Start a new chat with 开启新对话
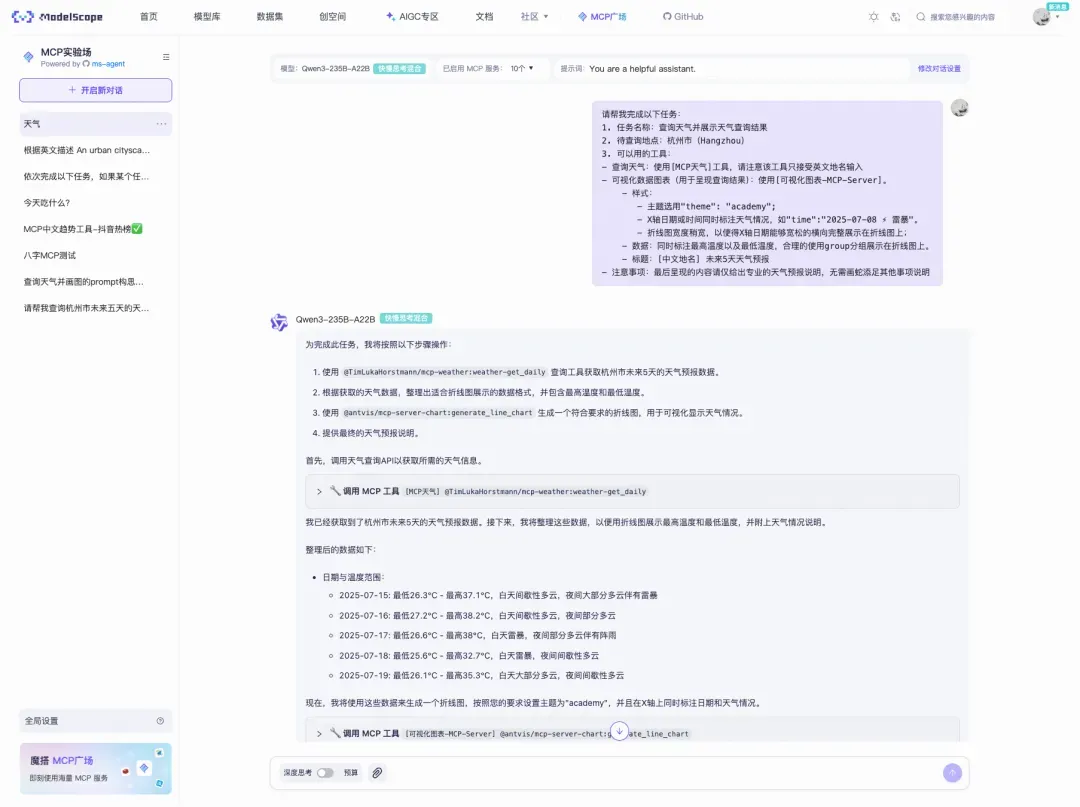Screen dimensions: 1080x807 96,90
